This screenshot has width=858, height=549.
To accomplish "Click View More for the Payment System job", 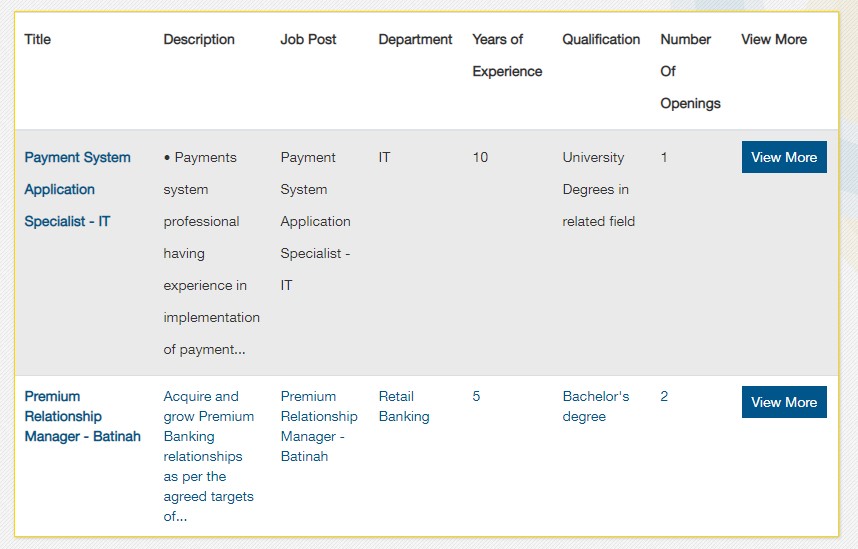I will point(784,157).
